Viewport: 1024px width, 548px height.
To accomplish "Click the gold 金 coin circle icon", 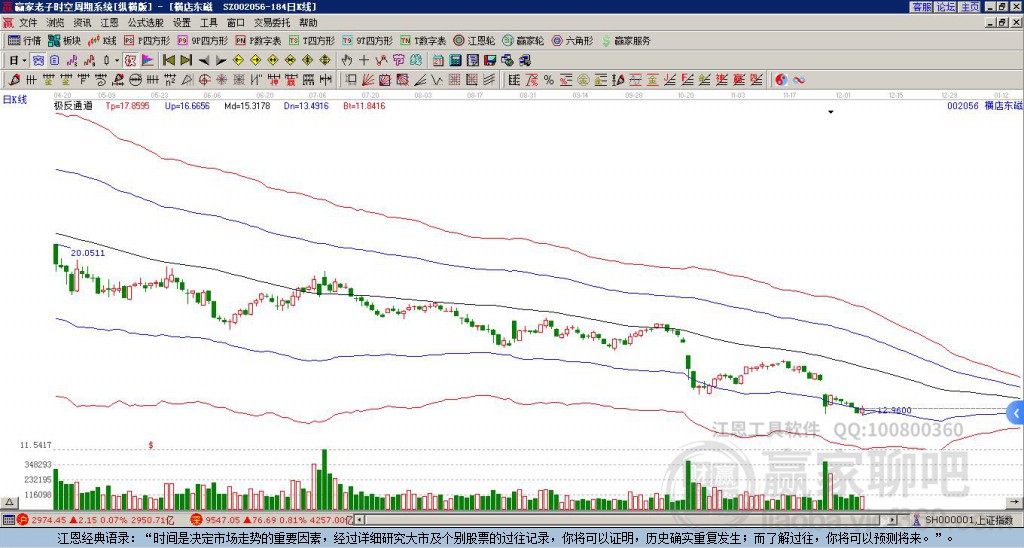I will (583, 80).
